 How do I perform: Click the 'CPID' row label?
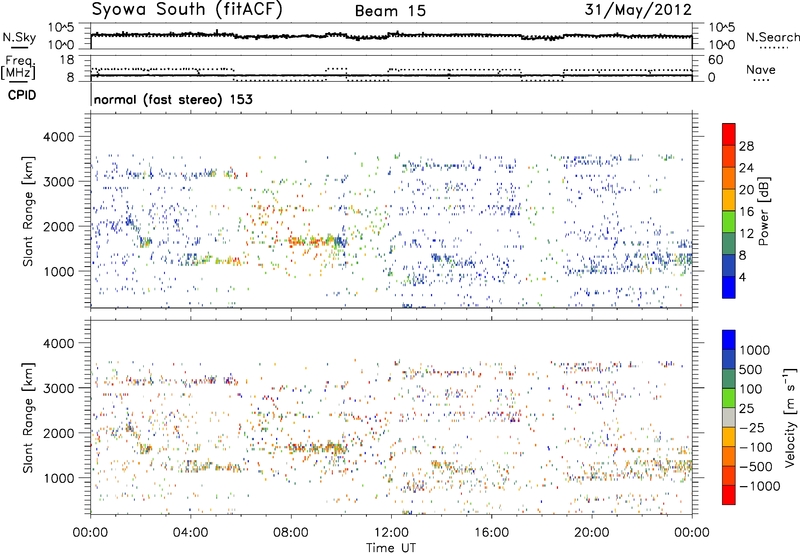tap(21, 95)
